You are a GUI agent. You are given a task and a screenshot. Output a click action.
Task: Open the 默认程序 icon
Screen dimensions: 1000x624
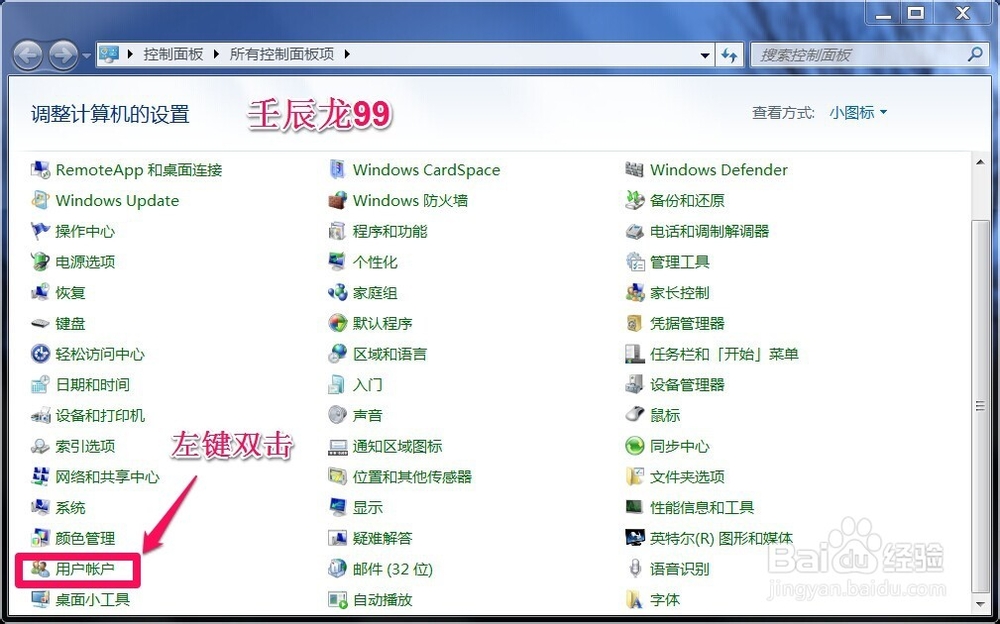pyautogui.click(x=337, y=323)
